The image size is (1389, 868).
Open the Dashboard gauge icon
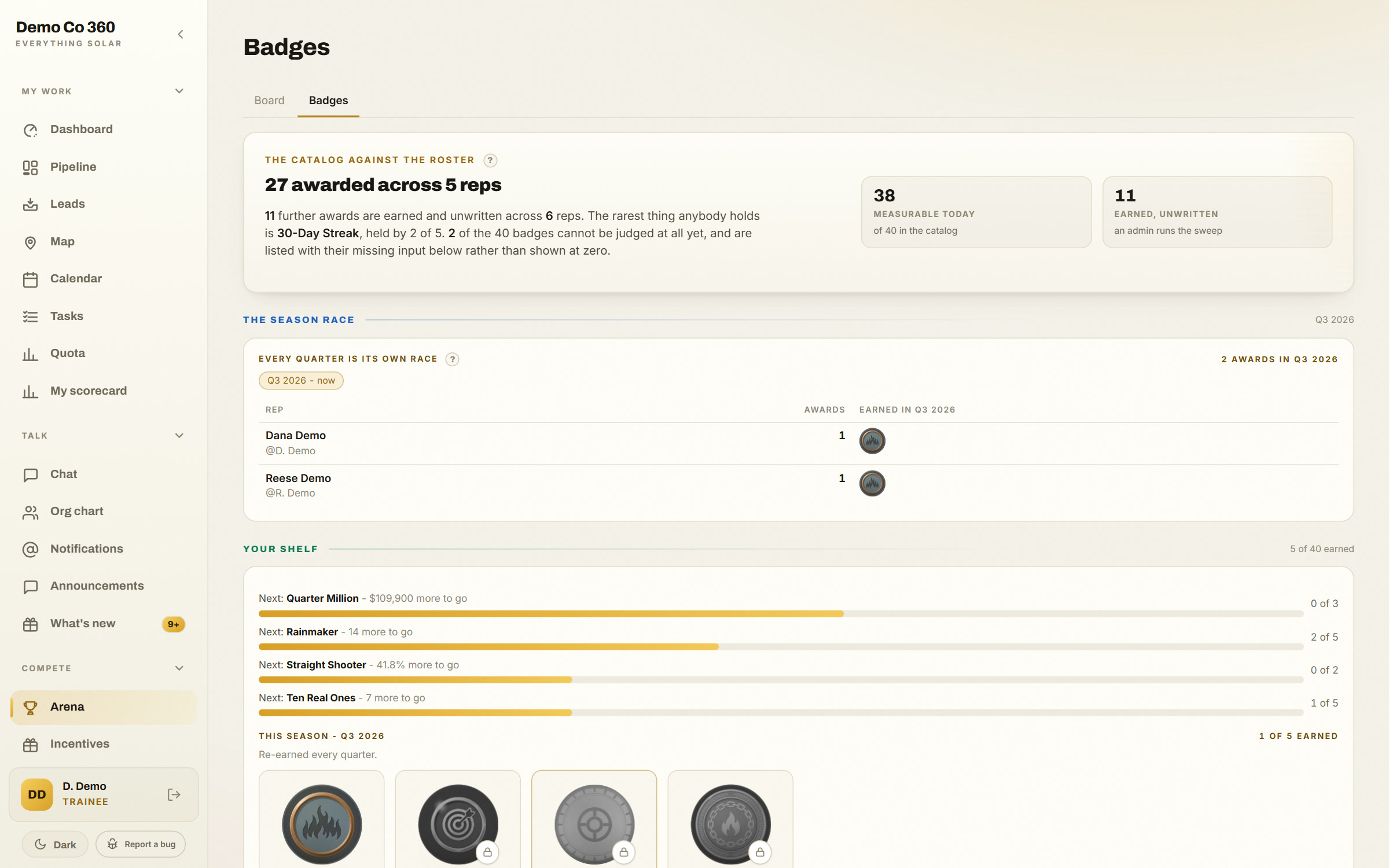click(x=30, y=130)
